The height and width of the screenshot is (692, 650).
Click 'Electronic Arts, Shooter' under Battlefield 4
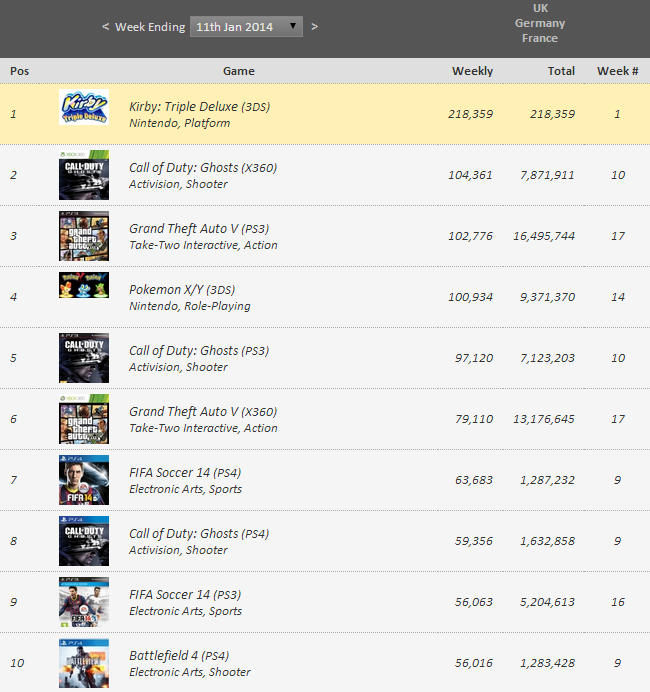click(x=190, y=672)
